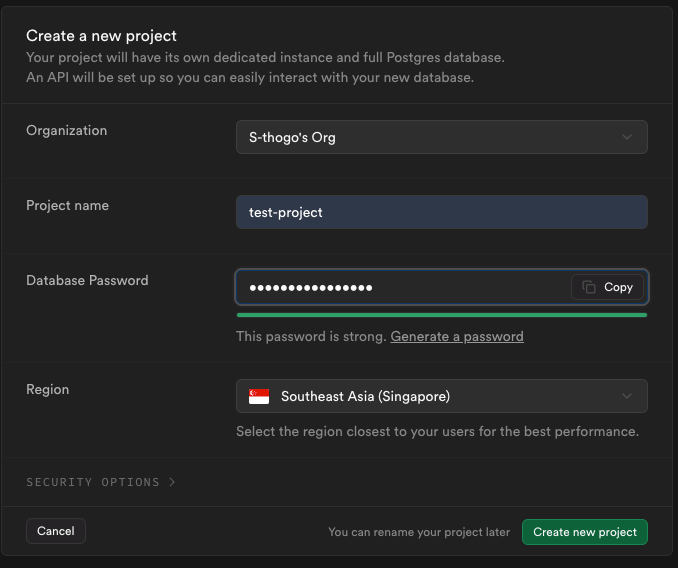Click the Database Password field label
678x568 pixels.
(87, 280)
